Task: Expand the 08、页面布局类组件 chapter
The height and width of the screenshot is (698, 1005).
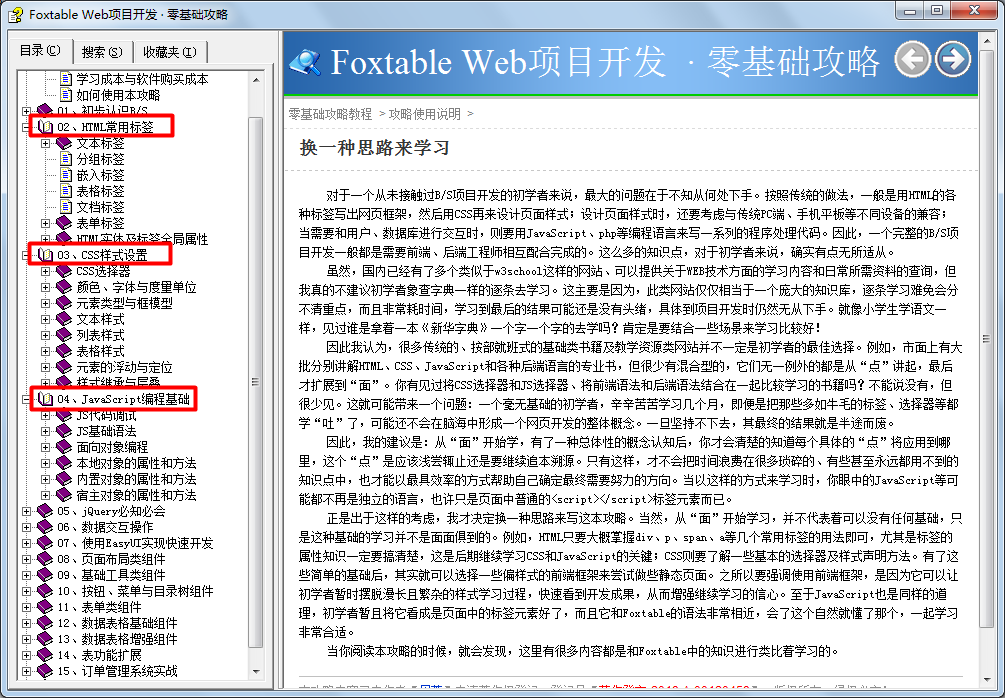Action: 26,560
